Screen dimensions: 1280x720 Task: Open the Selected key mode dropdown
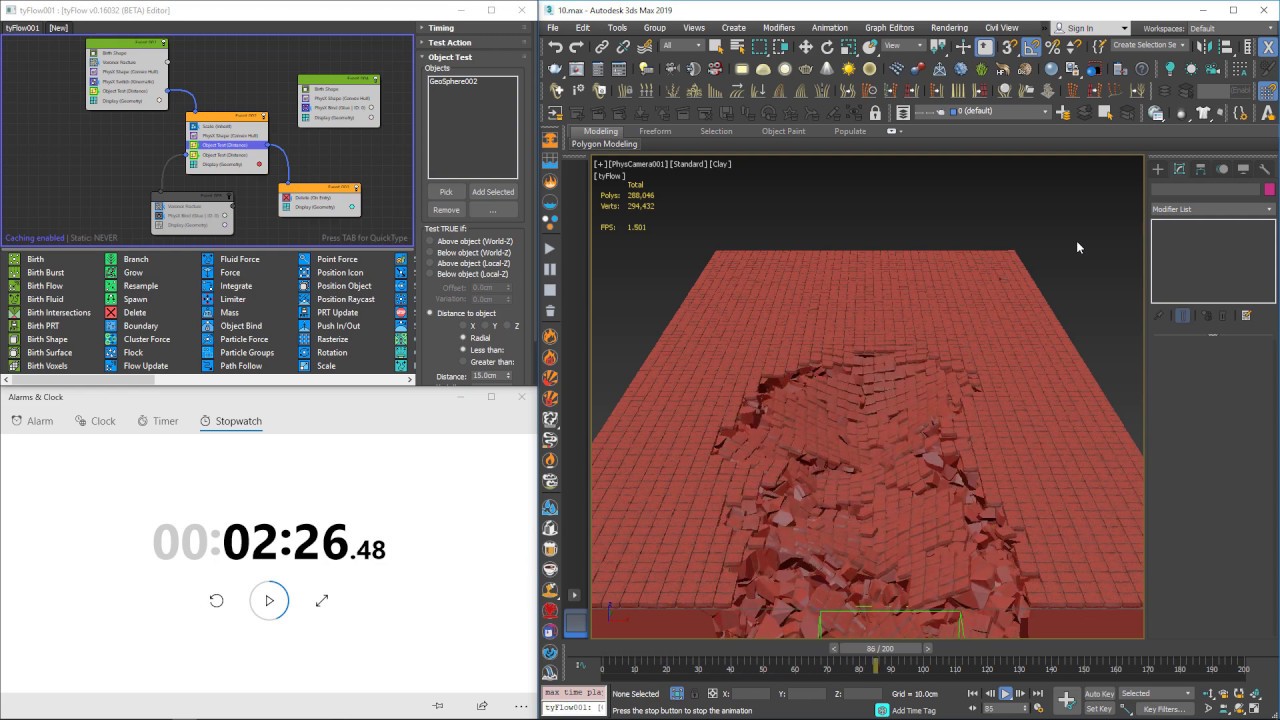point(1157,693)
